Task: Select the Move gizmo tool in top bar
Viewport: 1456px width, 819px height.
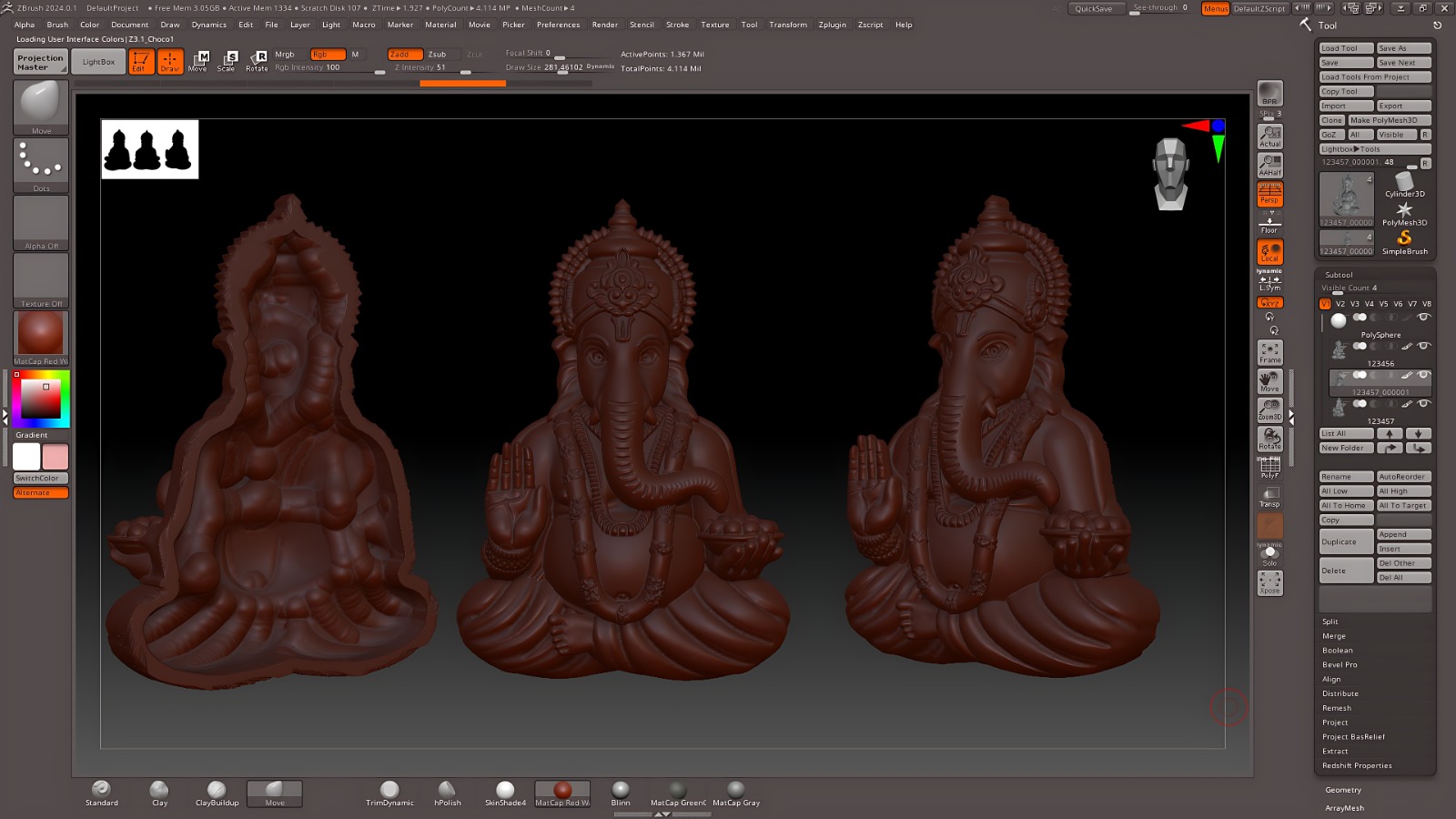Action: (x=198, y=61)
